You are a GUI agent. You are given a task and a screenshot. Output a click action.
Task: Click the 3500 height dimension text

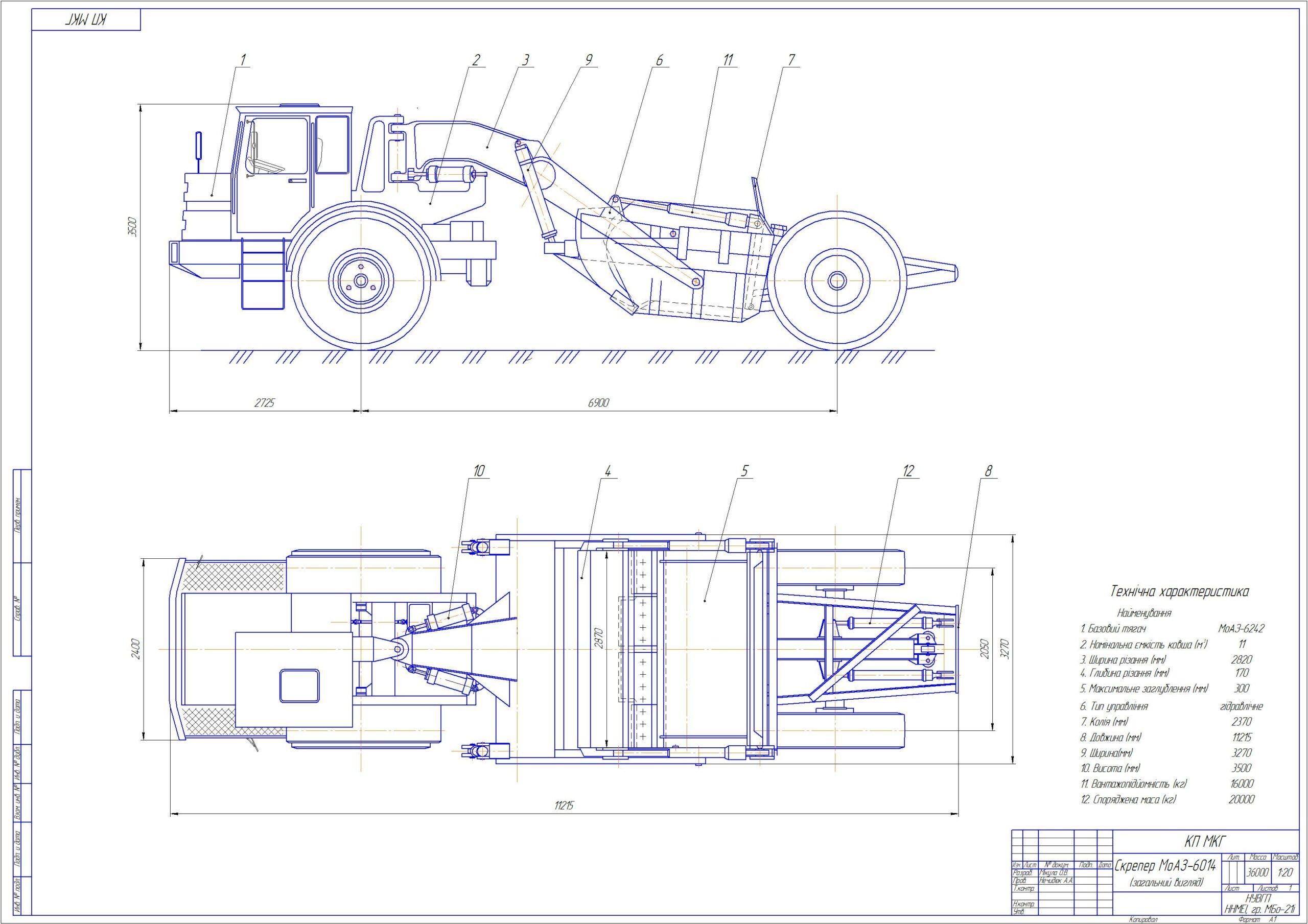coord(132,227)
